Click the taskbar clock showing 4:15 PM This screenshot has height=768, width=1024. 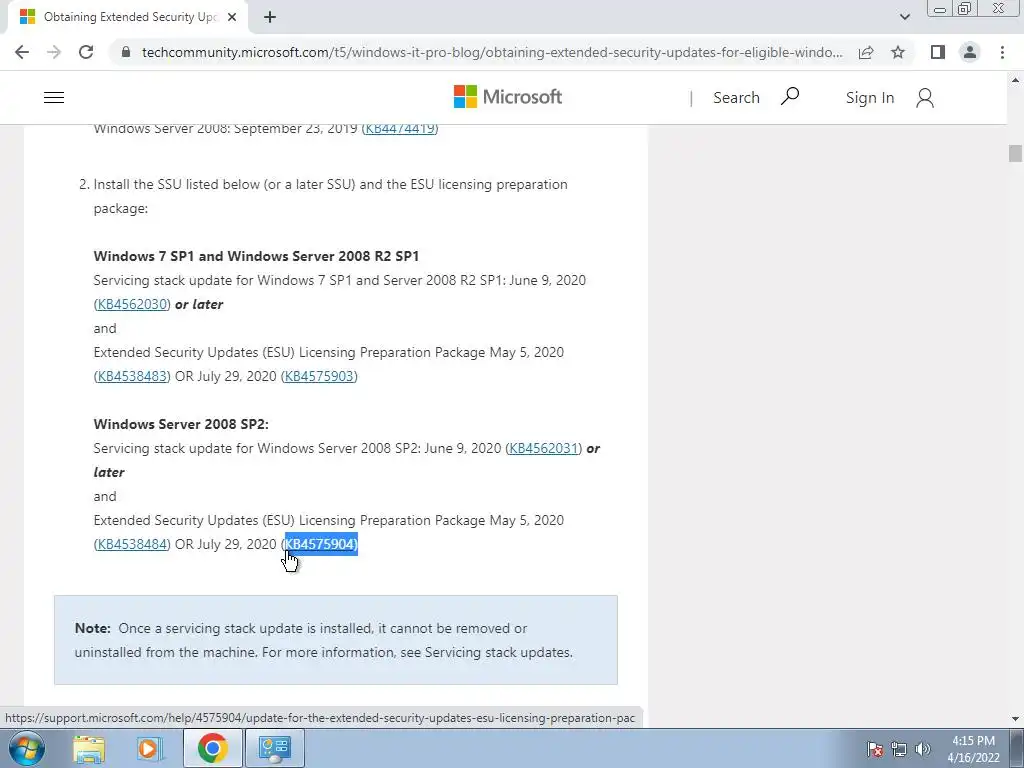pyautogui.click(x=973, y=749)
